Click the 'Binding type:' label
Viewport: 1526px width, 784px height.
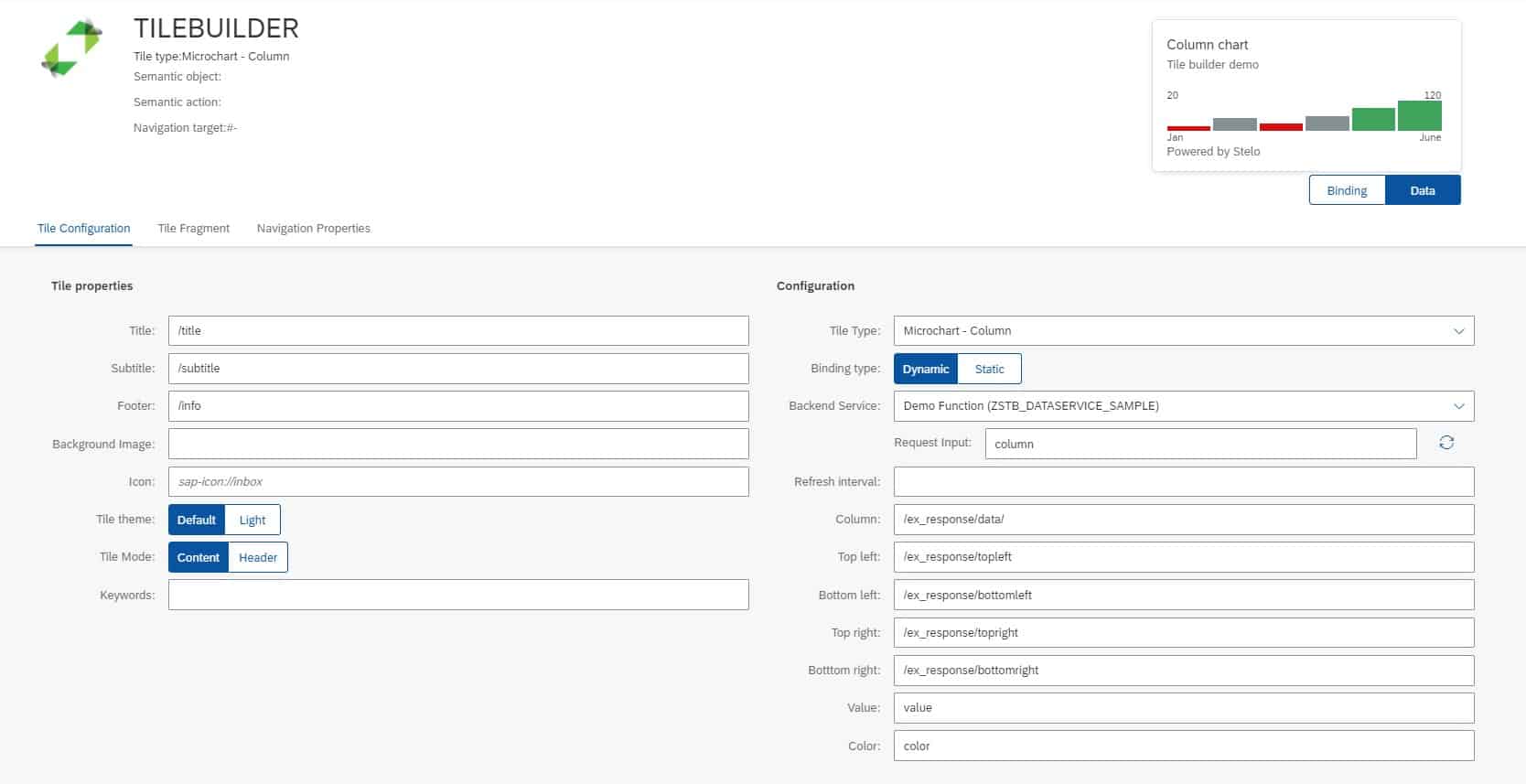845,369
